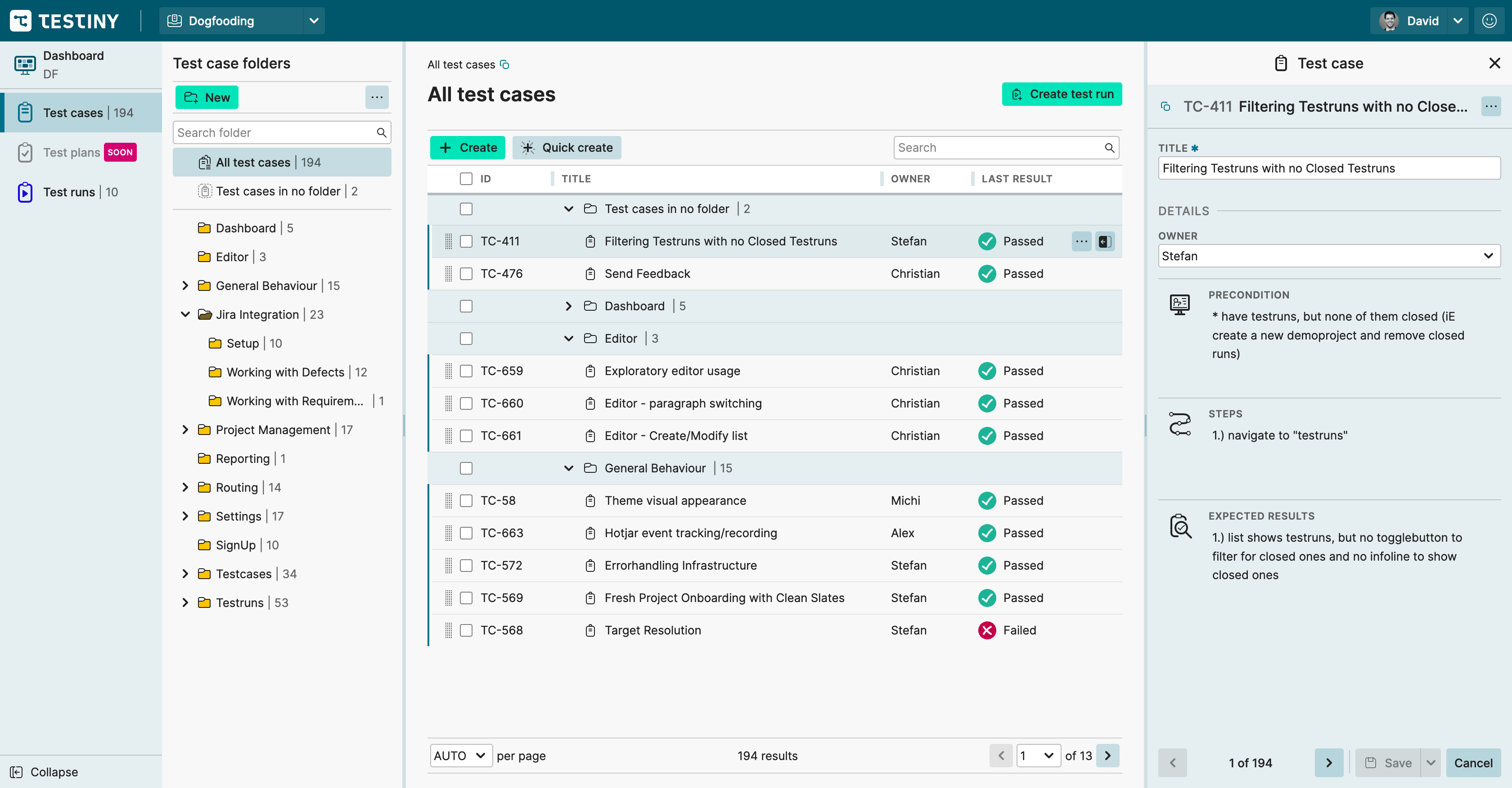
Task: Collapse the General Behaviour group in table
Action: coord(568,468)
